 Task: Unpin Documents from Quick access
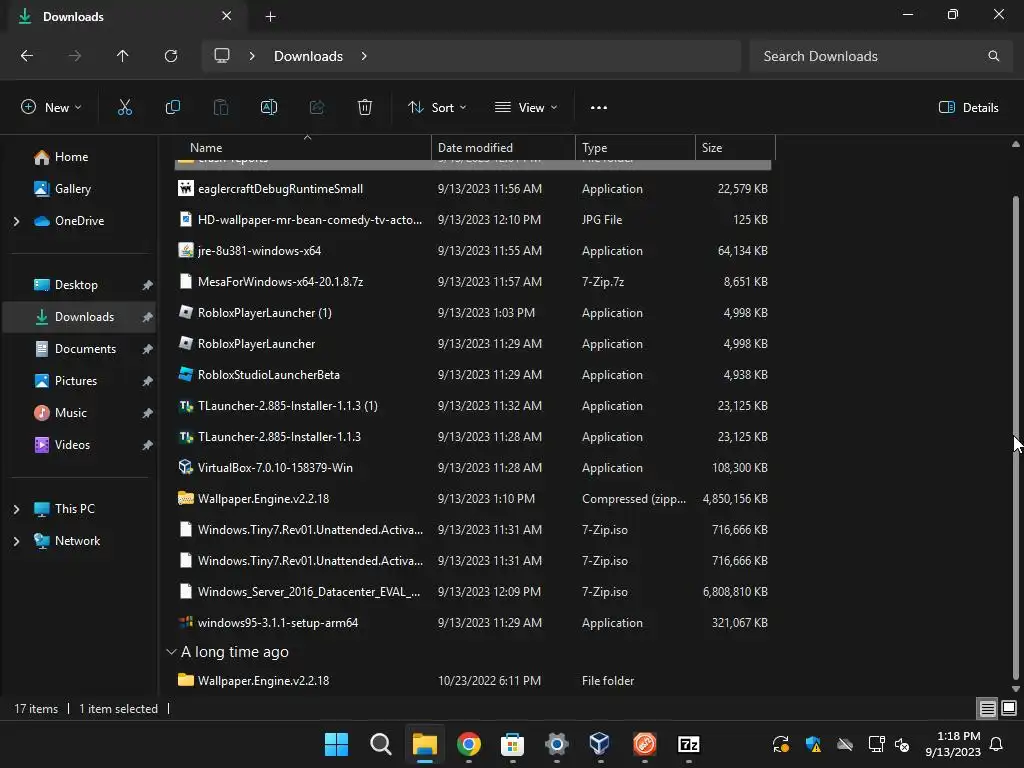[x=148, y=349]
